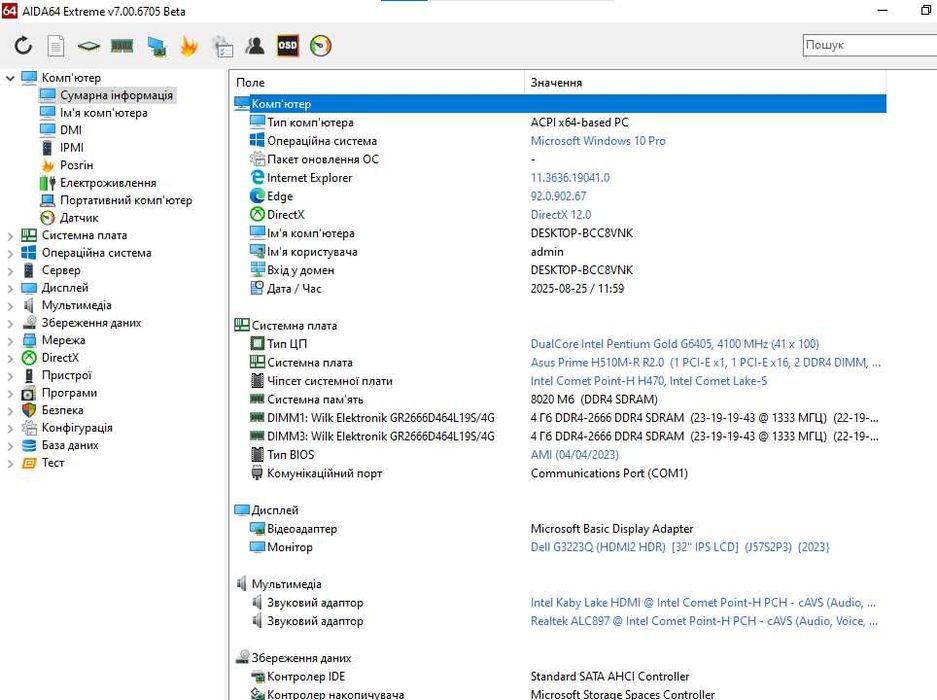The width and height of the screenshot is (937, 700).
Task: Open the Microsoft Windows 10 Pro link
Action: pos(598,141)
